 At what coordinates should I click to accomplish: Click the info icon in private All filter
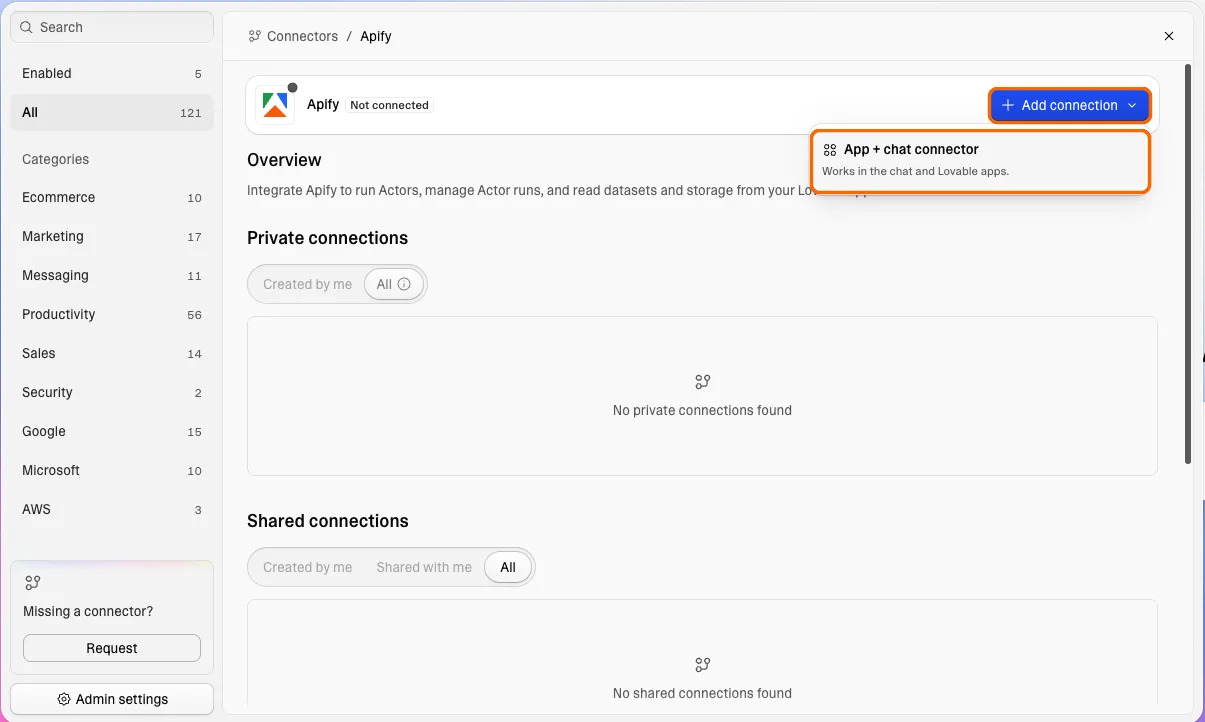[x=404, y=284]
